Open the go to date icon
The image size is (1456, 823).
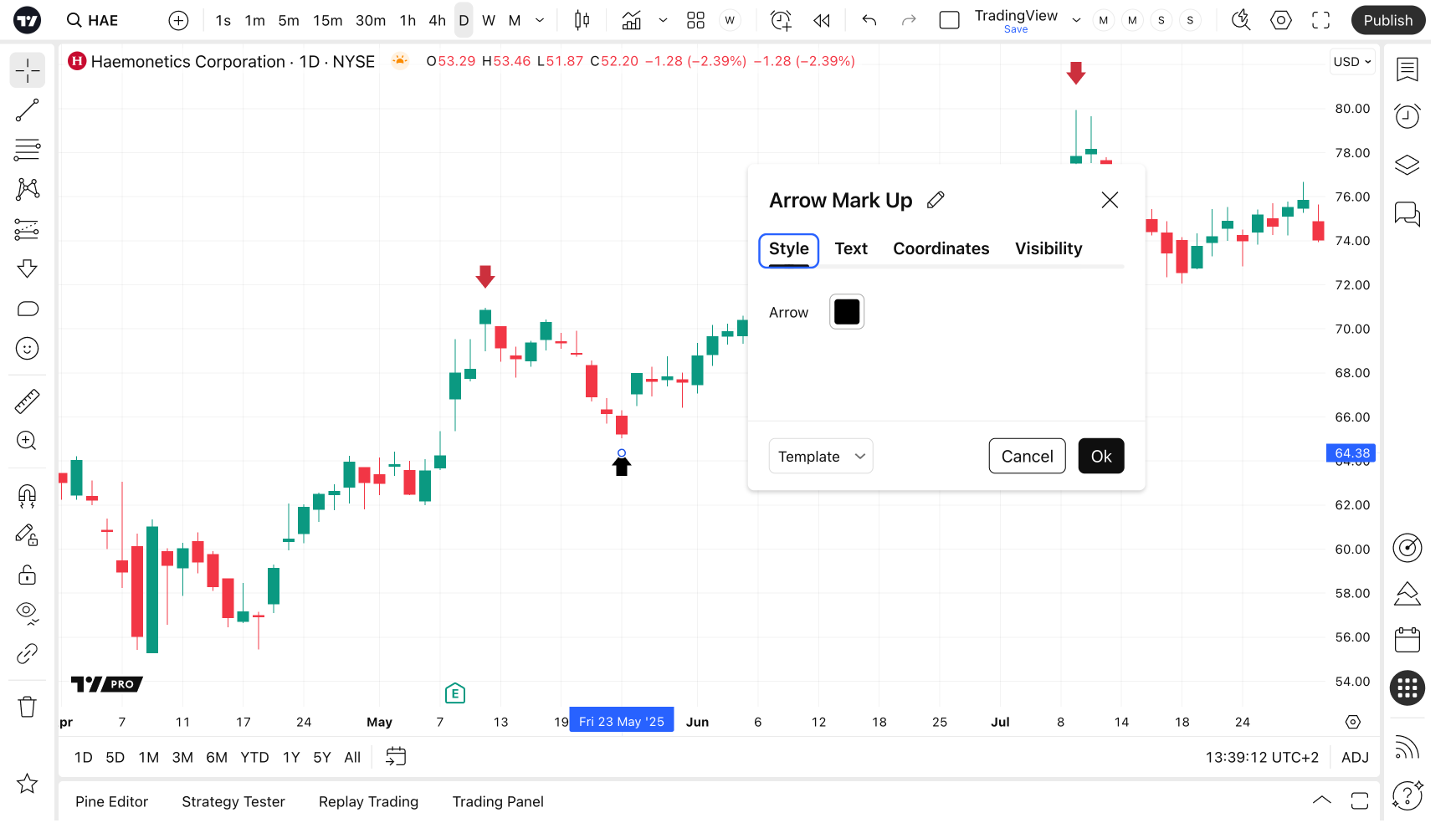(x=396, y=757)
